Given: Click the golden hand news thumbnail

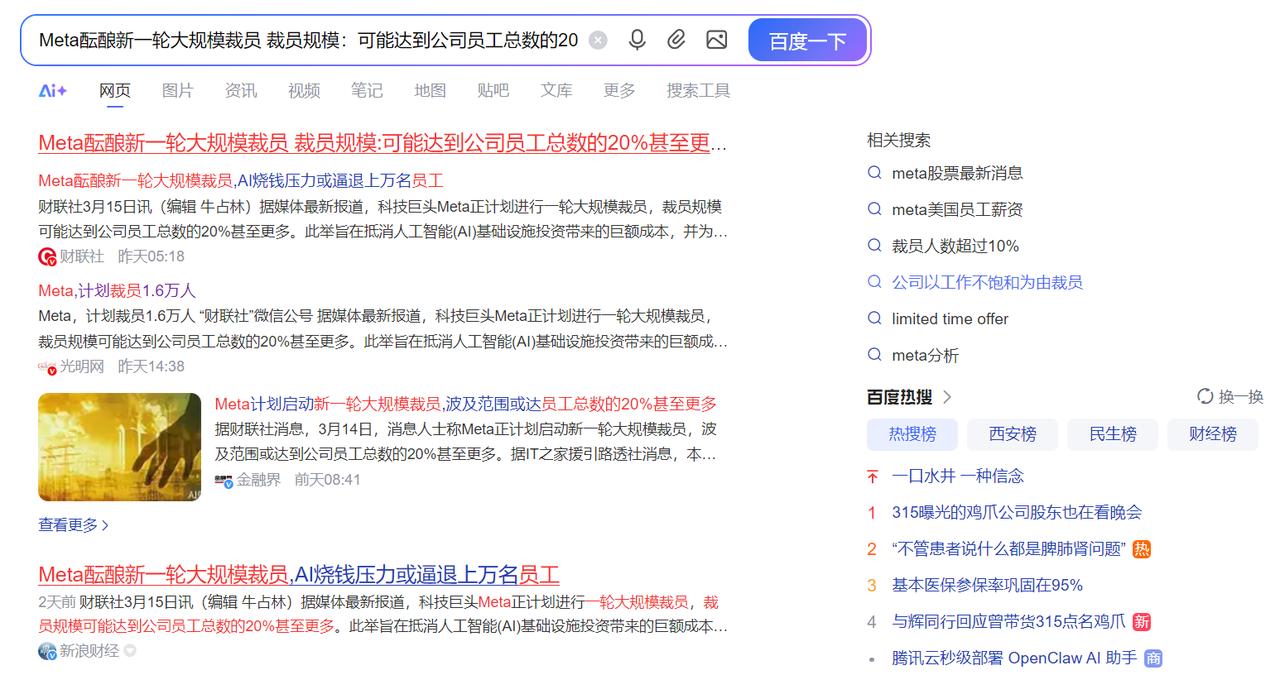Looking at the screenshot, I should coord(120,447).
